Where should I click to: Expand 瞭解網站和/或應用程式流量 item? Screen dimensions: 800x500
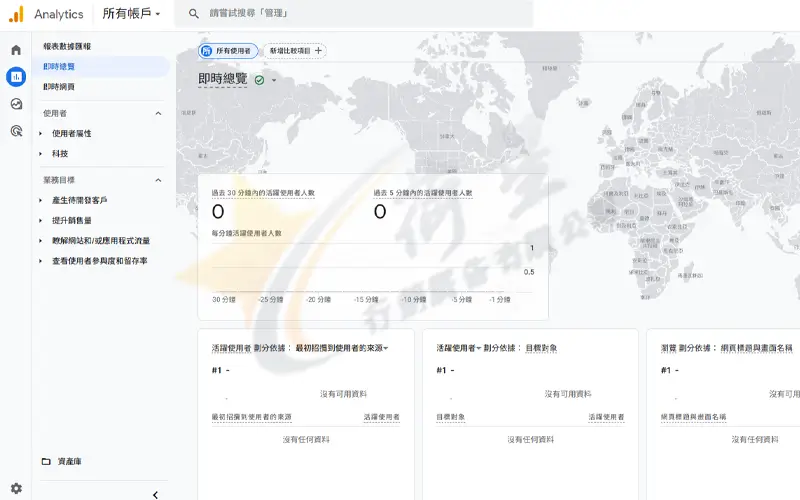pos(40,240)
